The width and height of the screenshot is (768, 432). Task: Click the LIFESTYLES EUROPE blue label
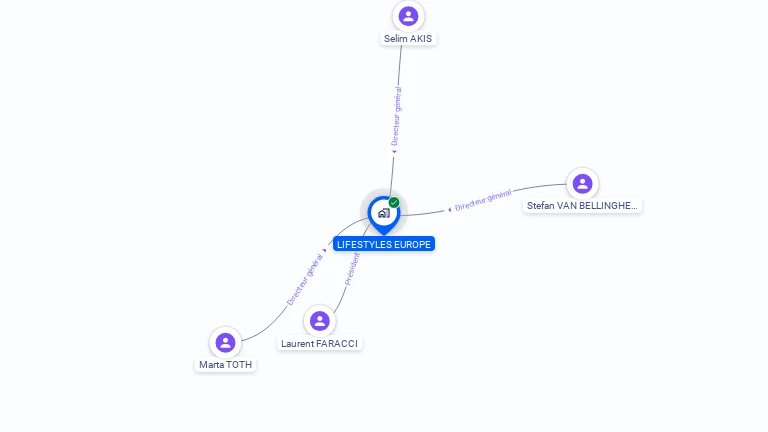click(384, 244)
